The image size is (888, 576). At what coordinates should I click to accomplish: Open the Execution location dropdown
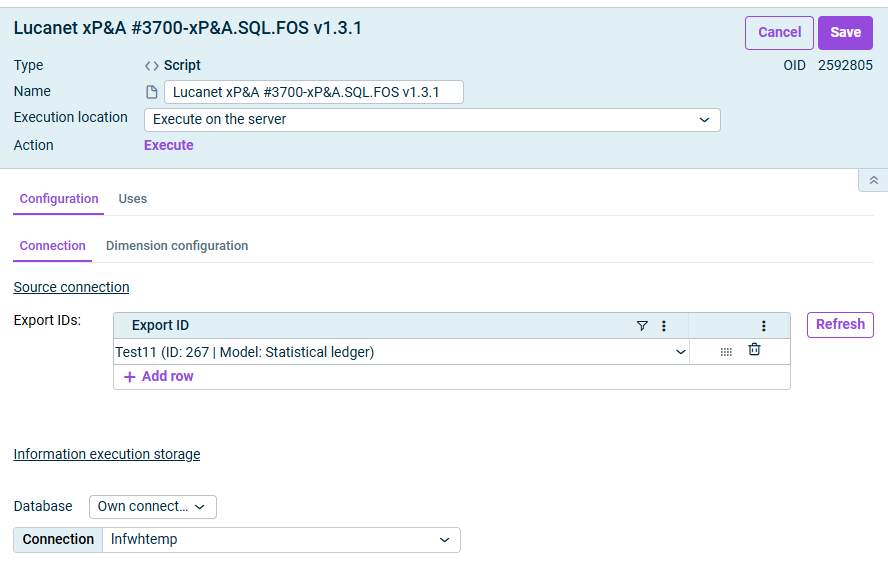click(432, 120)
